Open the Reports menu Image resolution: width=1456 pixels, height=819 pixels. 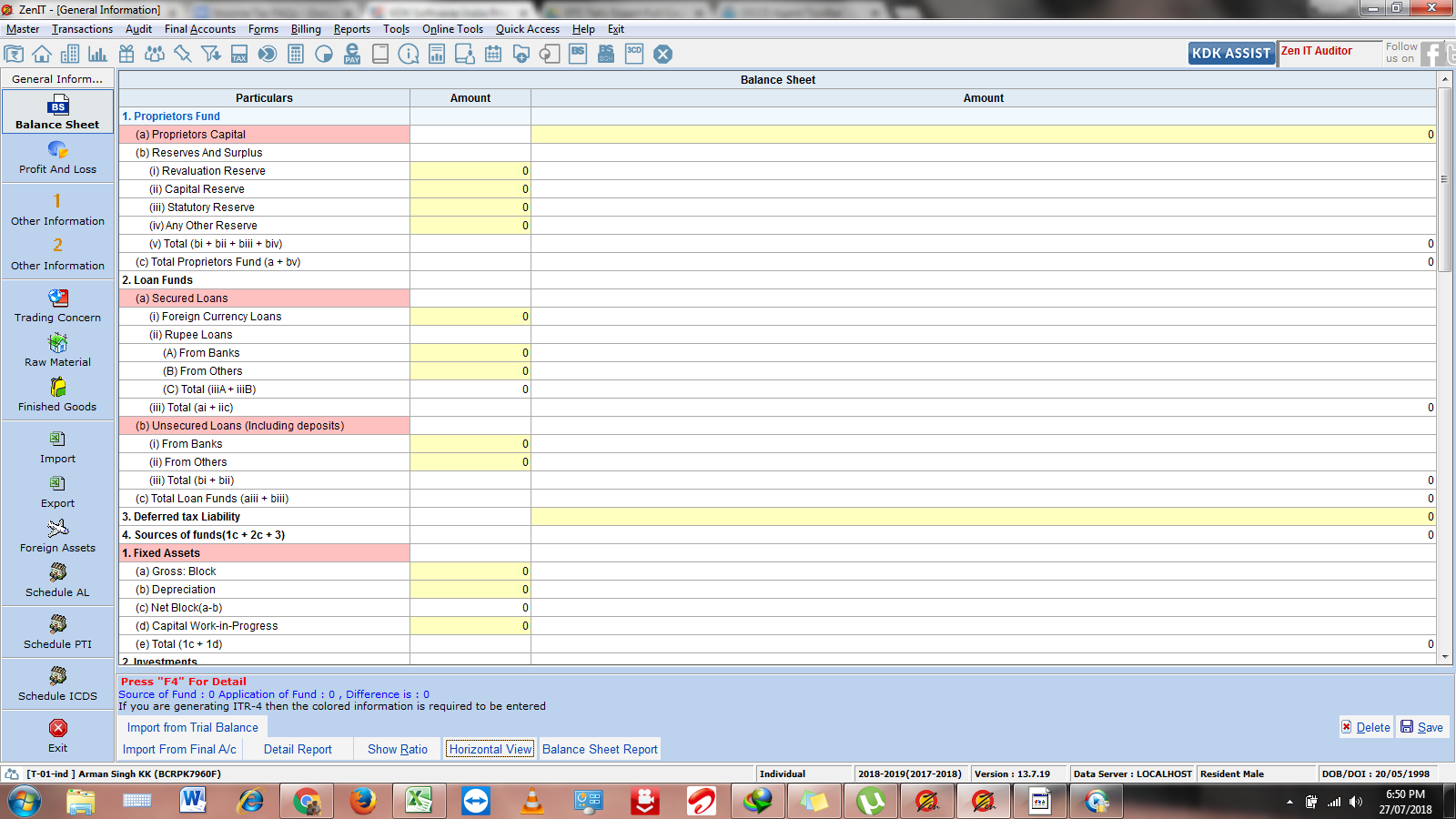pyautogui.click(x=352, y=29)
